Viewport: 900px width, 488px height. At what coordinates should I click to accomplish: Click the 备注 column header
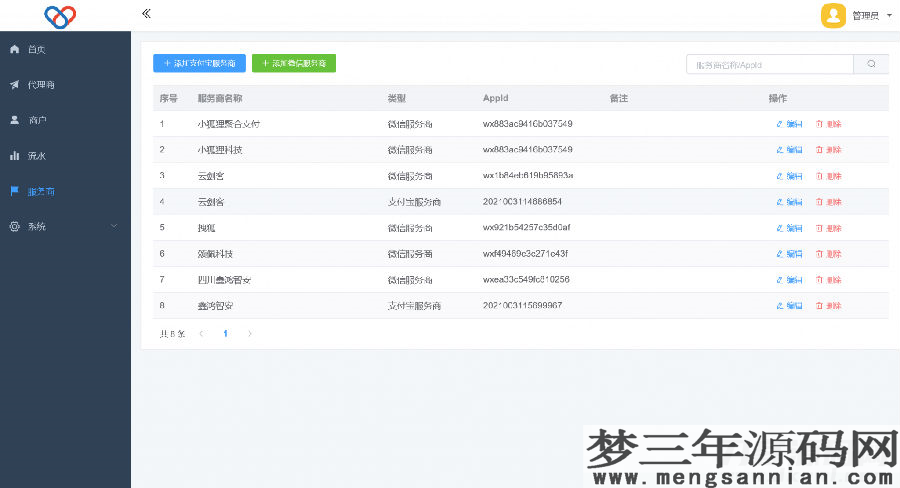point(619,98)
